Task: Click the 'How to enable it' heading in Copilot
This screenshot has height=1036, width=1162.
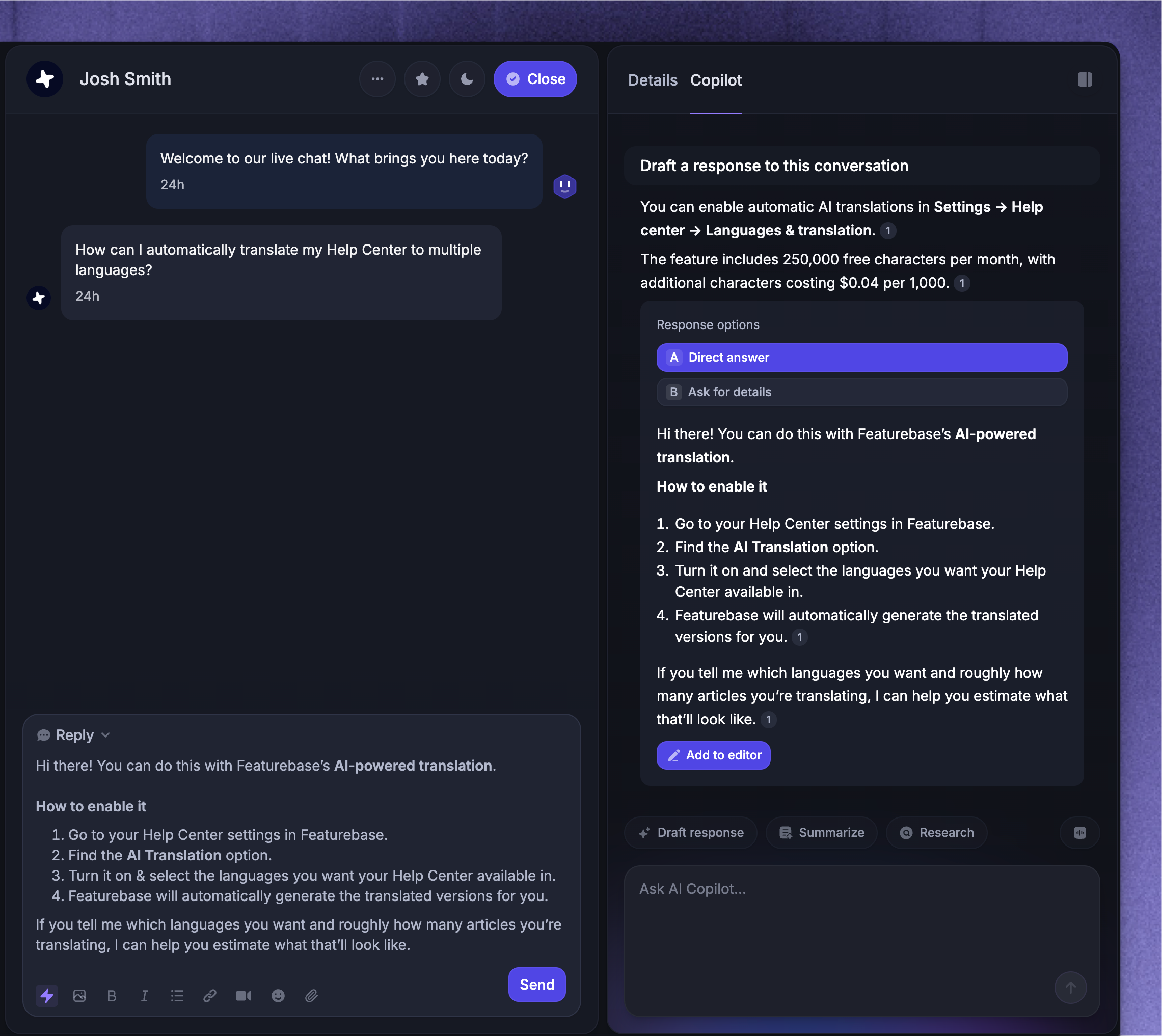Action: tap(712, 487)
